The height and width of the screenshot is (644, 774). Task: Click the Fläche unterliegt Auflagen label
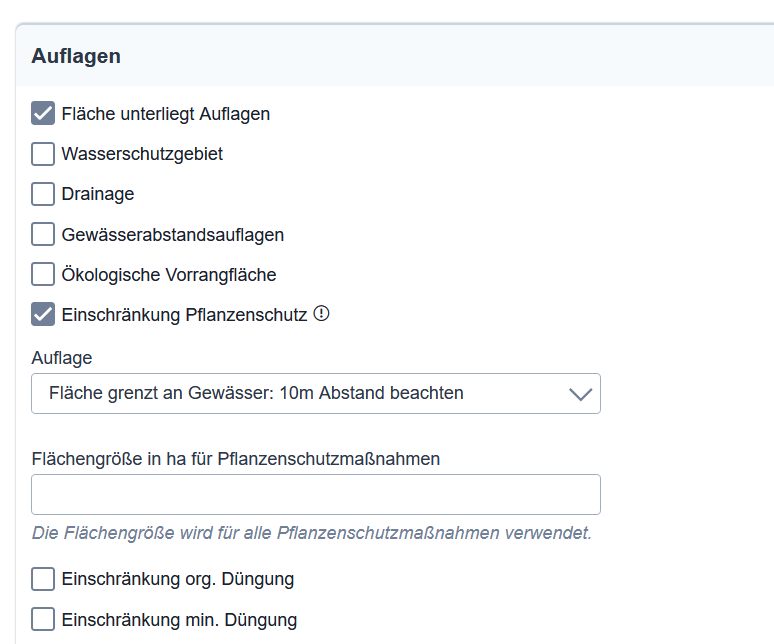(166, 114)
